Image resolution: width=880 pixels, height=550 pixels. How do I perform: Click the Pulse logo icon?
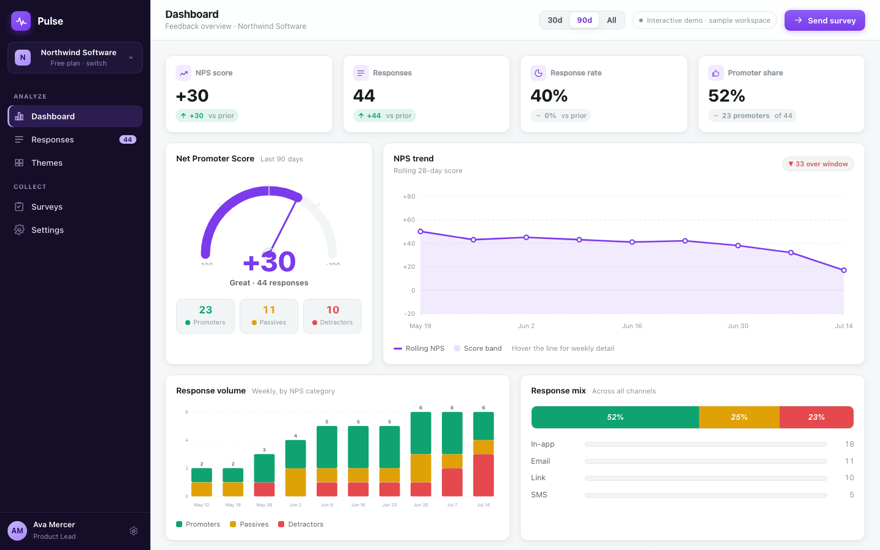pos(21,21)
